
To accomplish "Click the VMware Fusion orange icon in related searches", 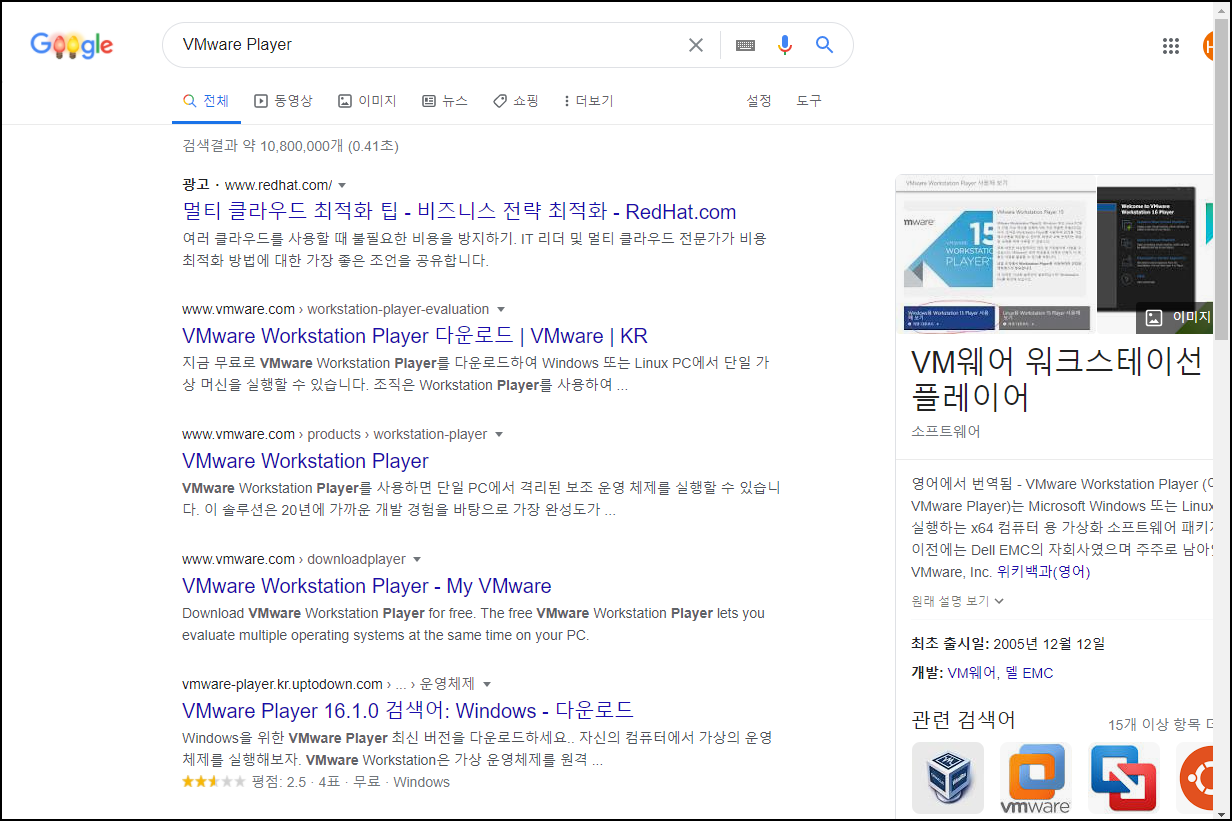I will tap(1036, 777).
